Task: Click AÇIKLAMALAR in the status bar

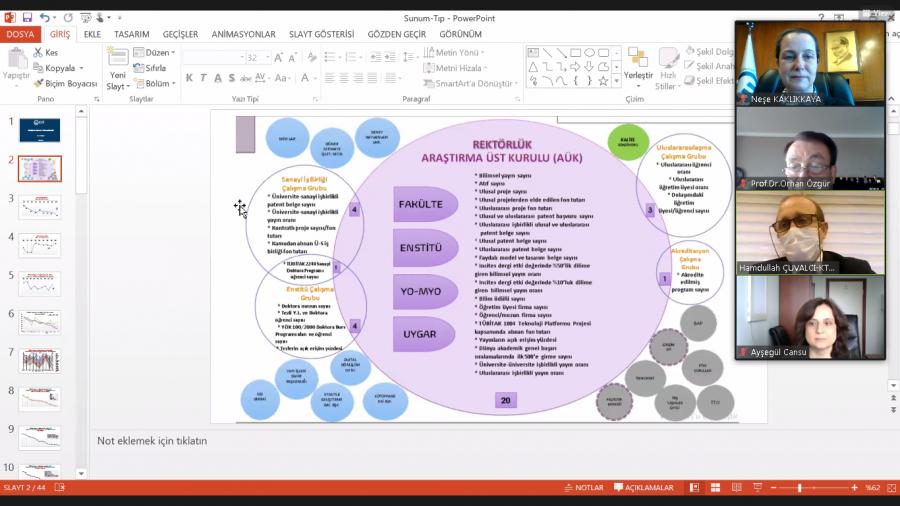Action: tap(643, 488)
